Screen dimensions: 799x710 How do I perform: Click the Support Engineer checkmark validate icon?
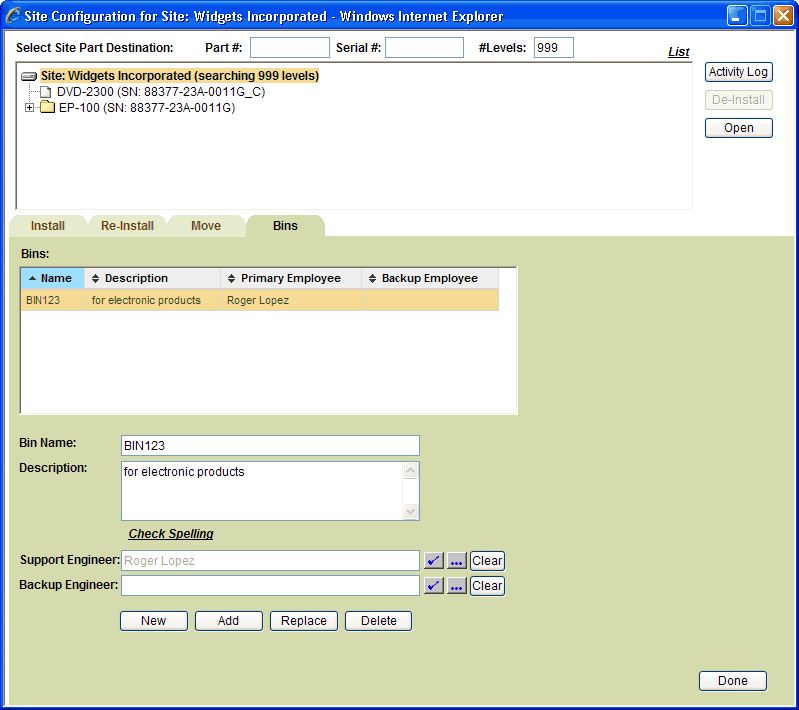pyautogui.click(x=434, y=561)
